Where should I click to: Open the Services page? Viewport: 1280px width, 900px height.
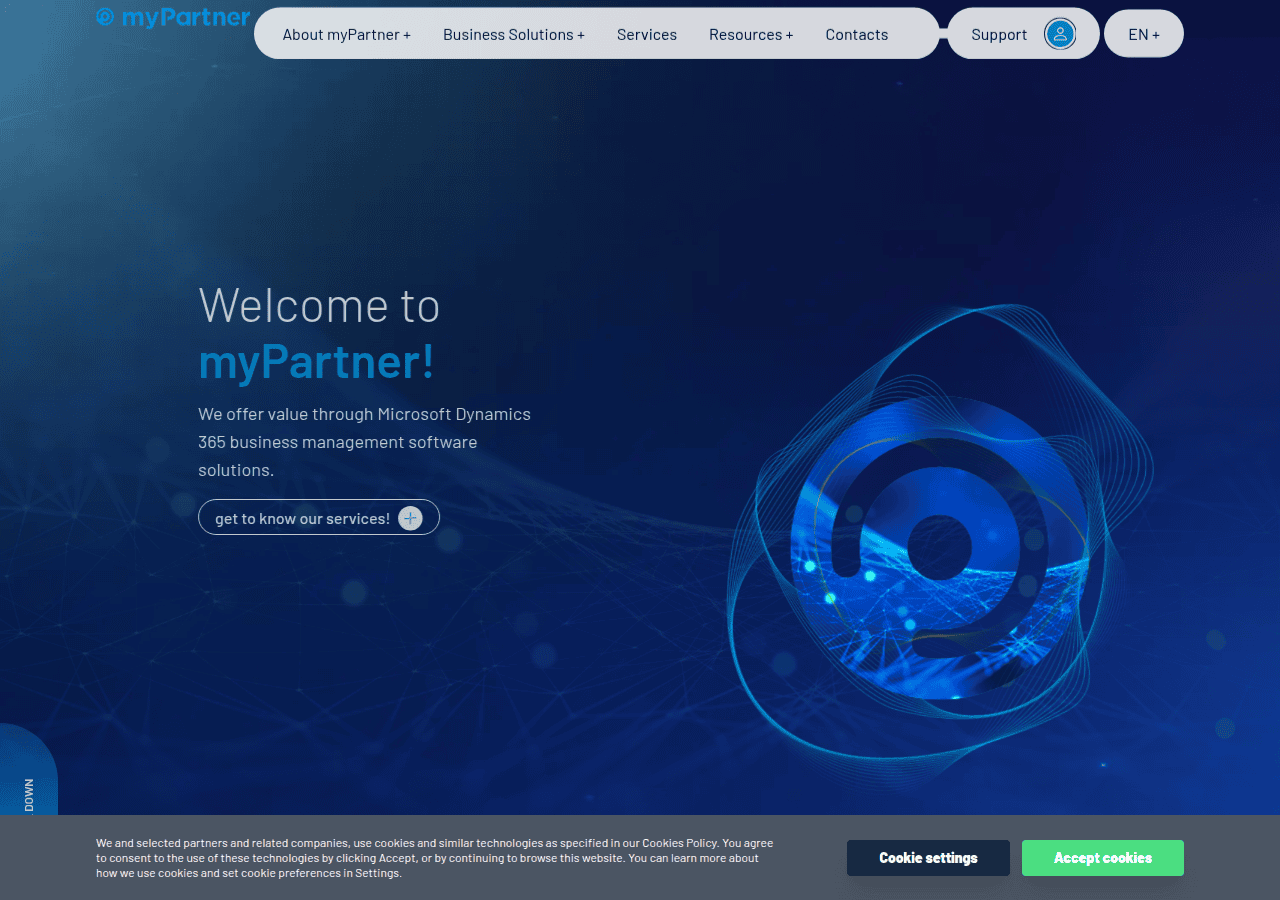(647, 34)
